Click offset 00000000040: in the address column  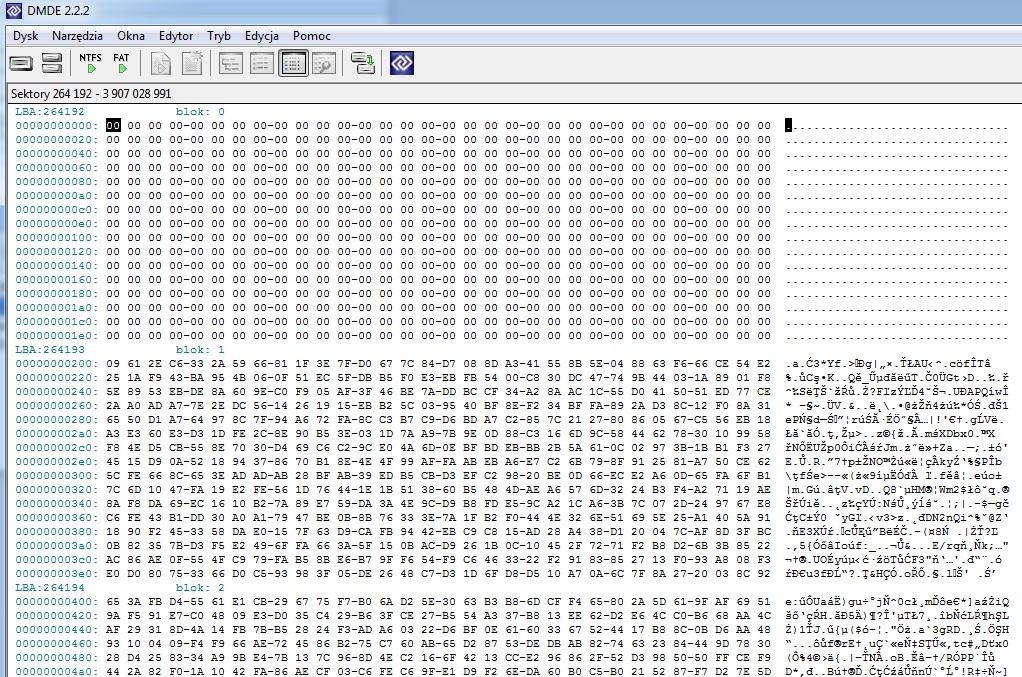click(57, 153)
